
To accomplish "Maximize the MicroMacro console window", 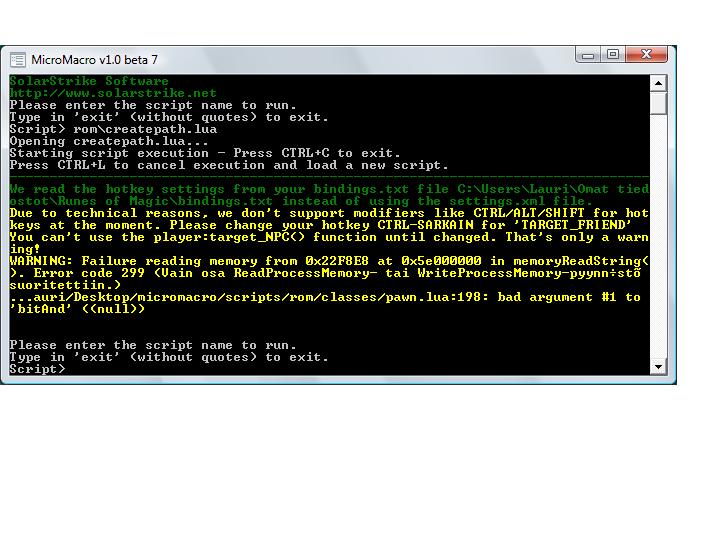I will (613, 56).
